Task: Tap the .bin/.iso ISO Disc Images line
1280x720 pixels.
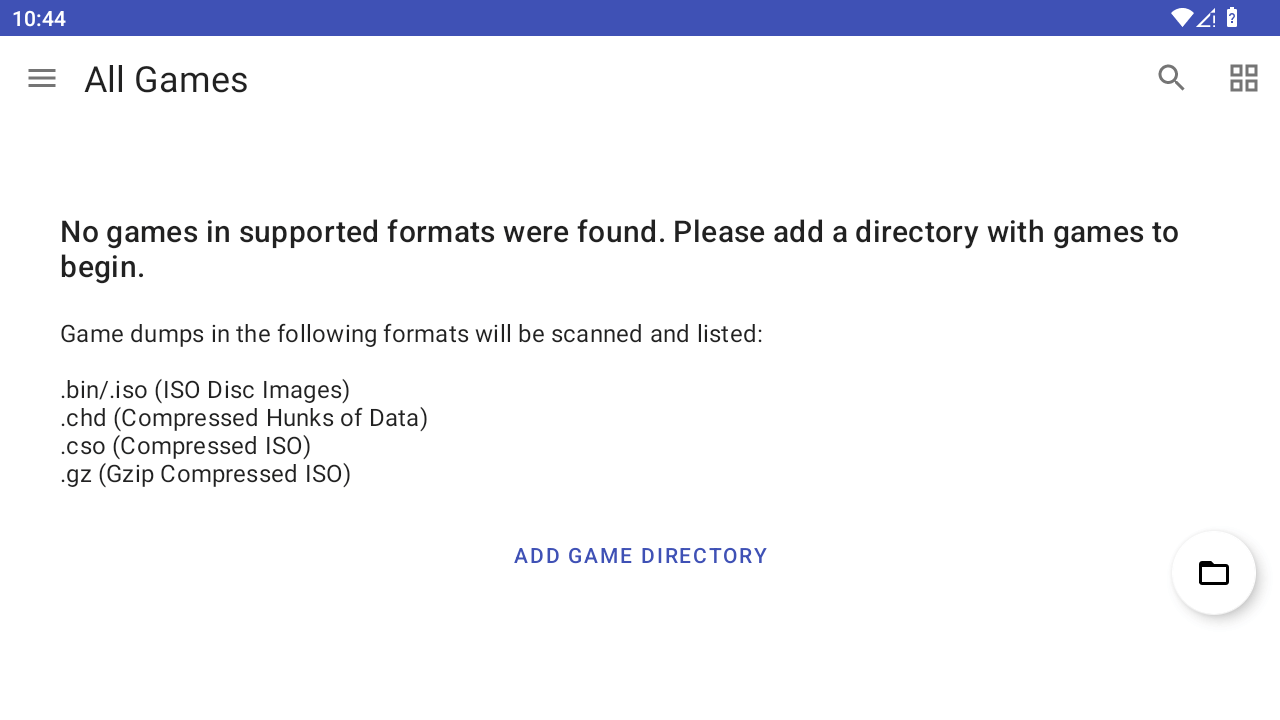Action: [205, 390]
